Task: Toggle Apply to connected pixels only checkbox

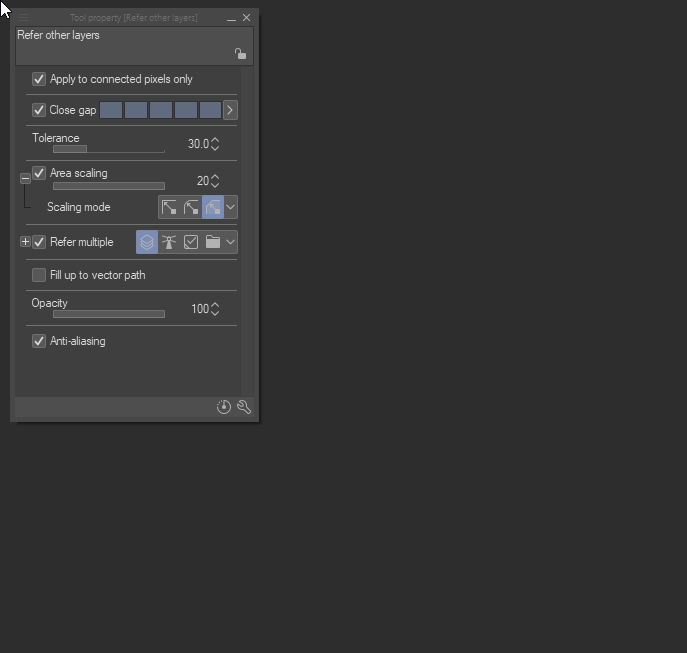Action: click(39, 79)
